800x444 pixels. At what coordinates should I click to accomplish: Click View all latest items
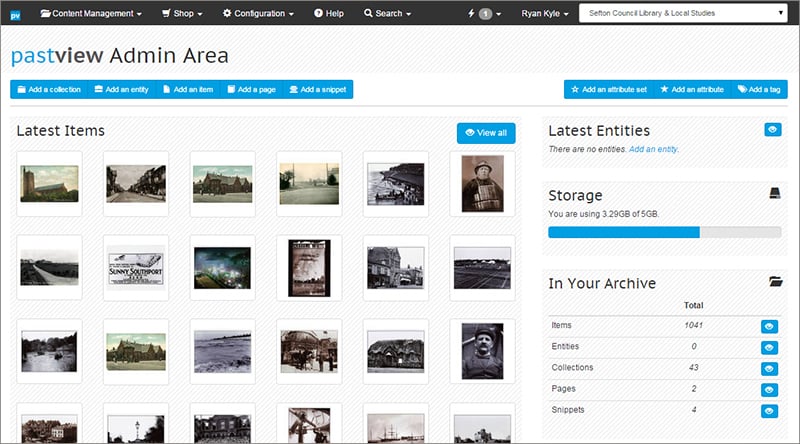486,133
